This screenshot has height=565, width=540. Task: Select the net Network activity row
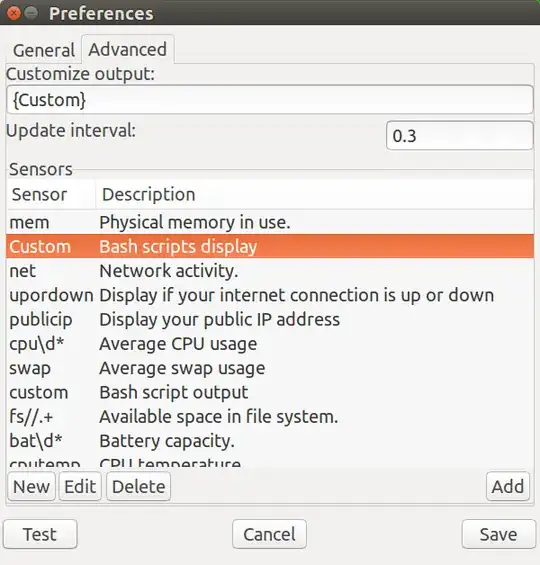(270, 271)
